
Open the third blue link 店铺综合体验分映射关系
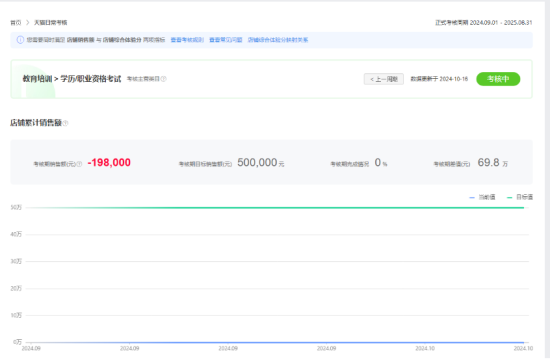tap(278, 40)
